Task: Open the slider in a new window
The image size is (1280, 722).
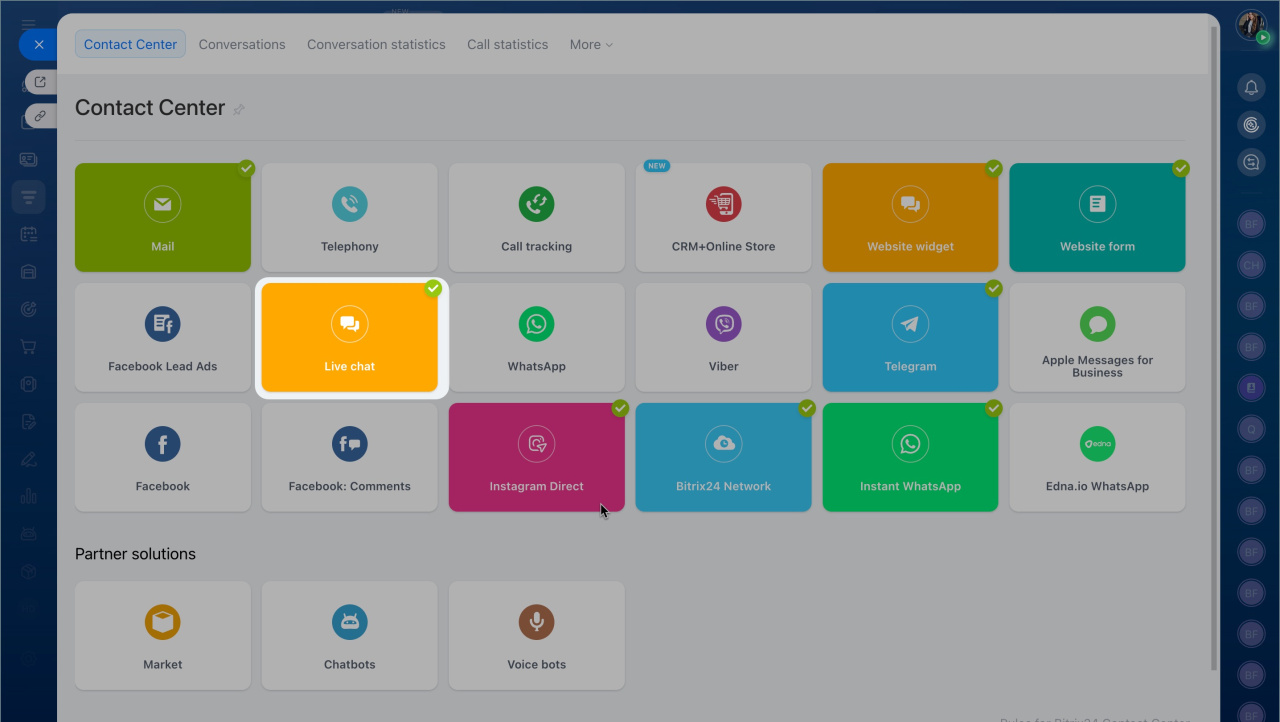Action: coord(40,82)
